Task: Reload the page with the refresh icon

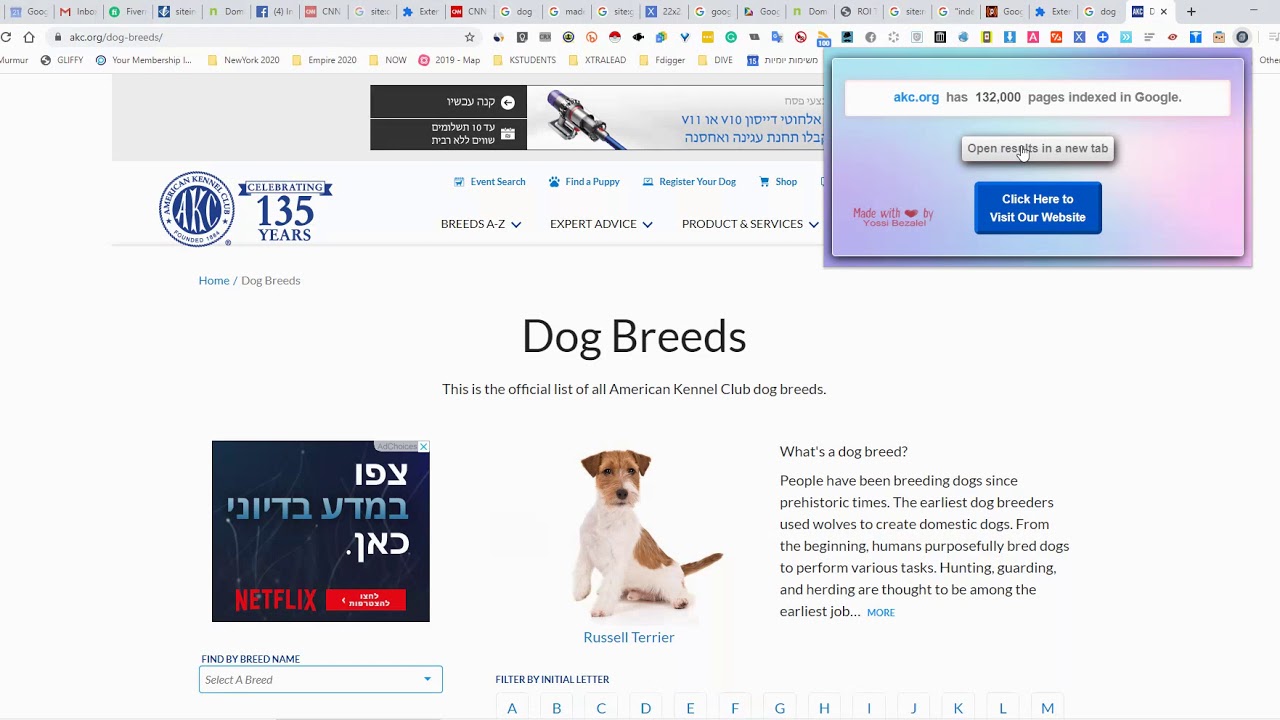Action: pos(6,37)
